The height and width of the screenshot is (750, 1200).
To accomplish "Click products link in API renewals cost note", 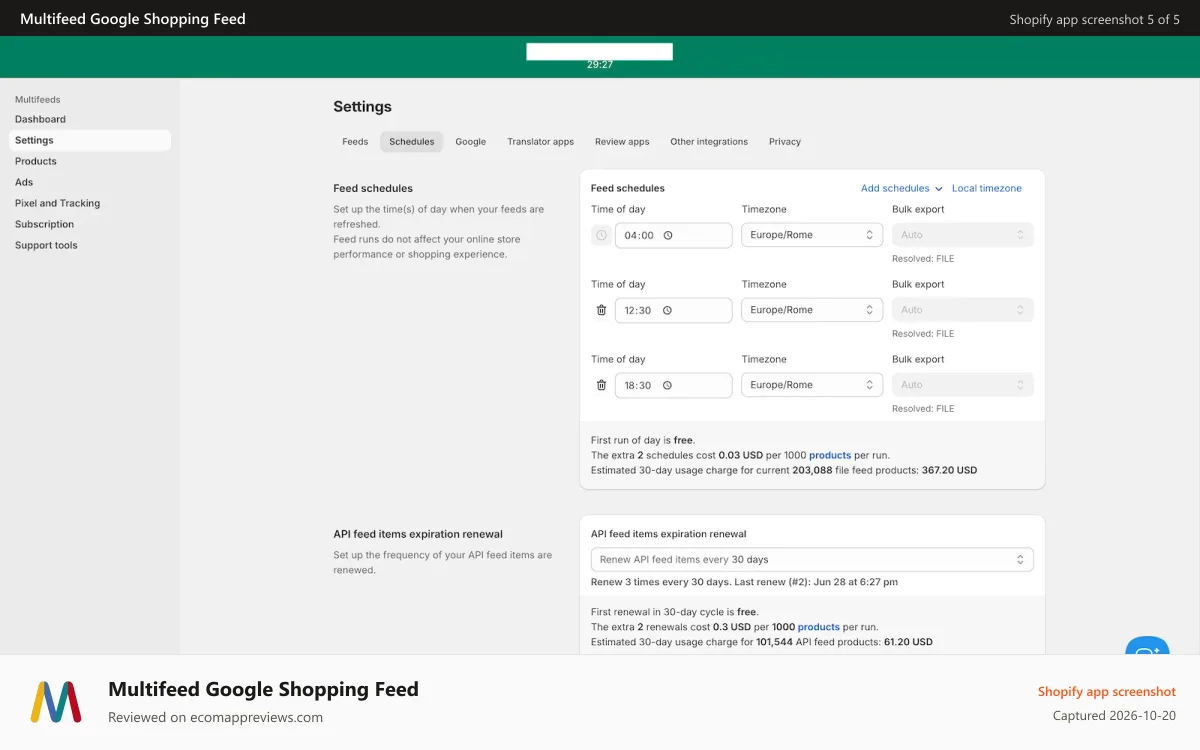I will [819, 627].
